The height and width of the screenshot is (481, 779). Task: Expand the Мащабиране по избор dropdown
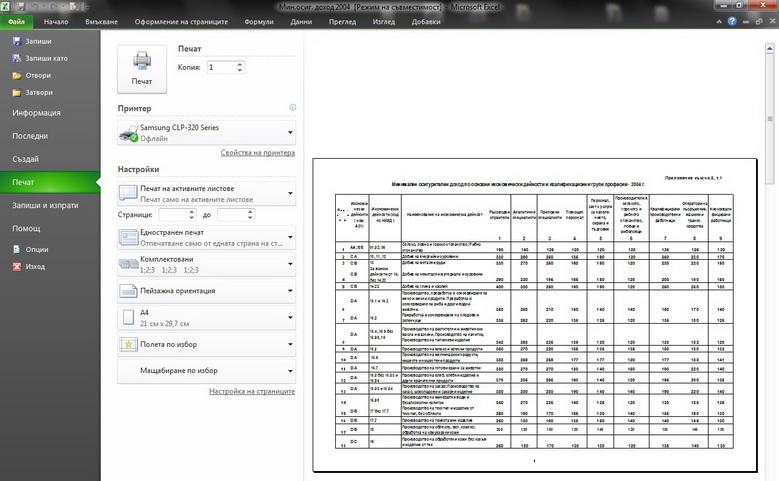pyautogui.click(x=207, y=371)
